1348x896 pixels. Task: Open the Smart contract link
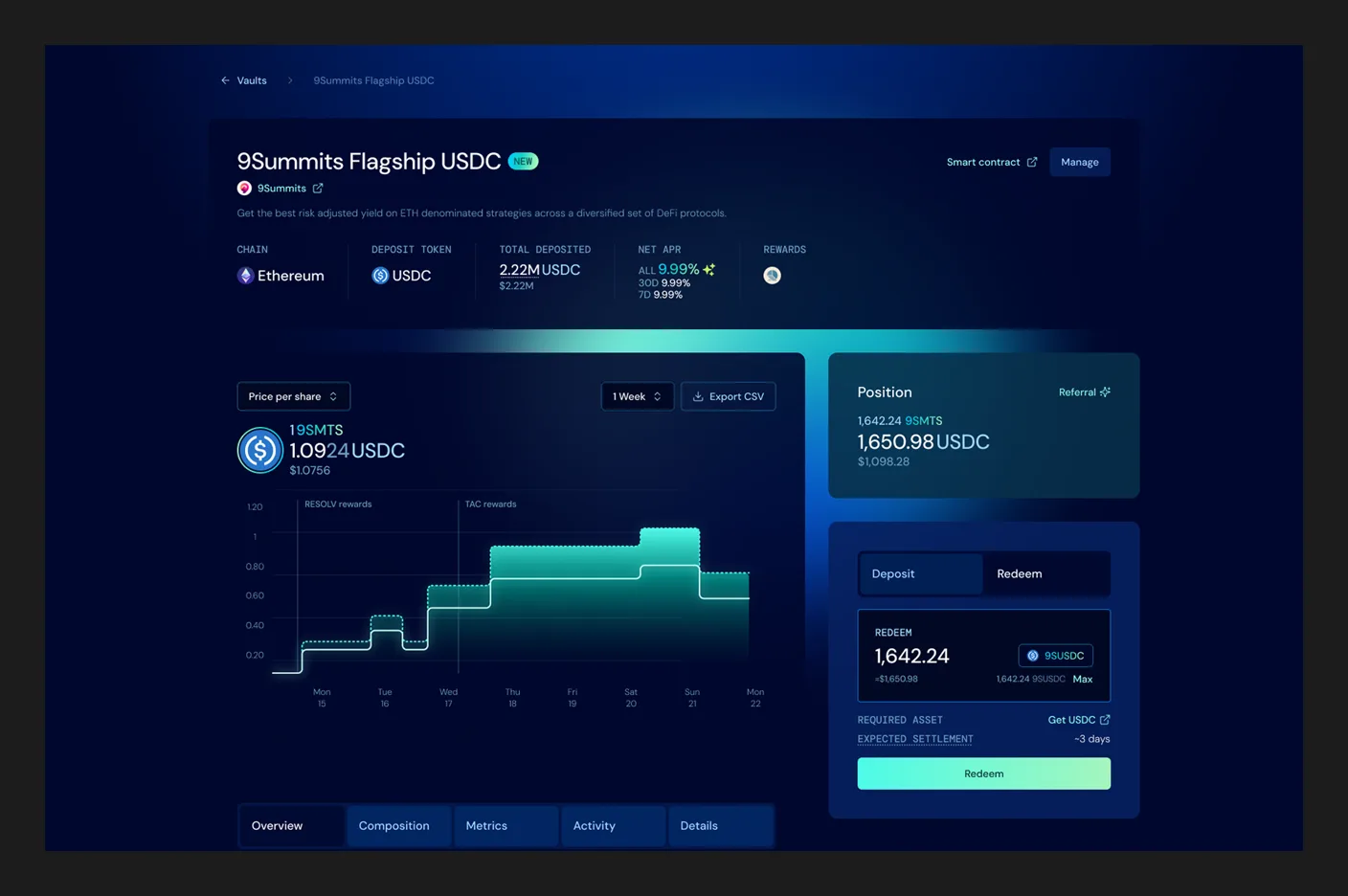(x=991, y=162)
